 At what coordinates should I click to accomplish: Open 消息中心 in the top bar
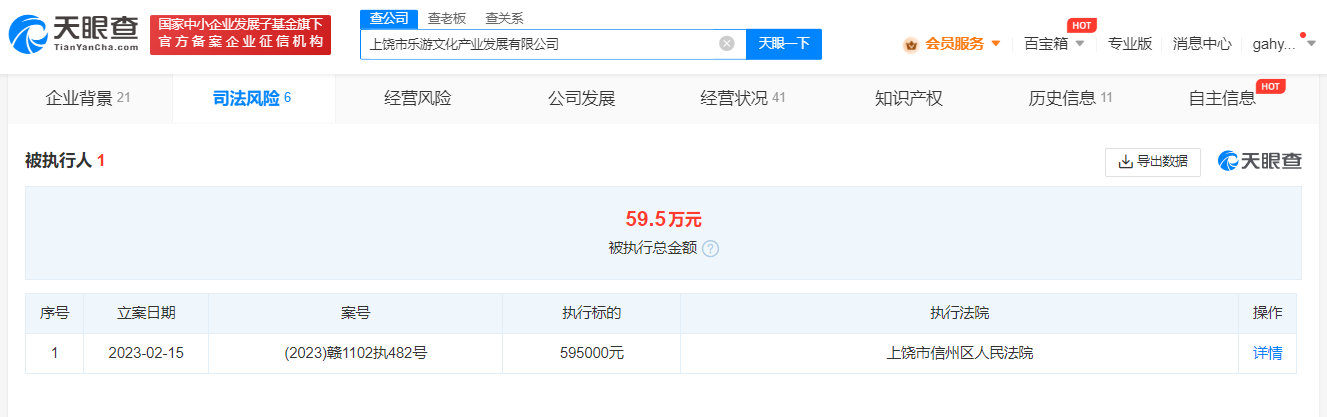[x=1201, y=44]
